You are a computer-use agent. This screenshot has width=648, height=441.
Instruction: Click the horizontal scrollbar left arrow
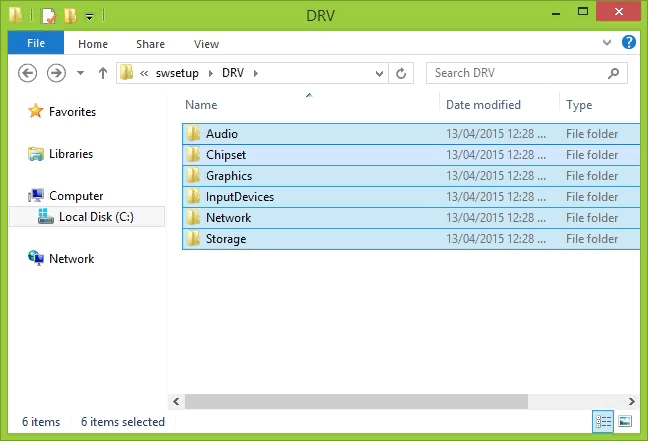point(176,401)
